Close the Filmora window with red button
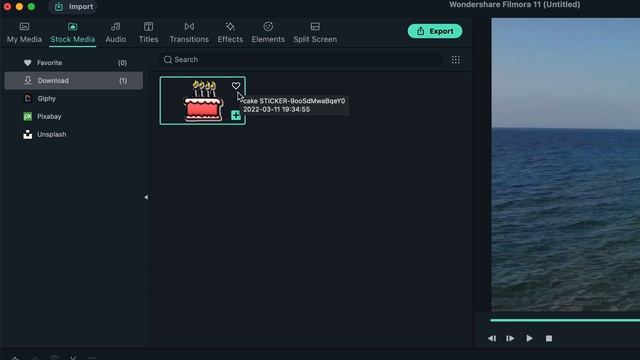The image size is (640, 360). [7, 7]
